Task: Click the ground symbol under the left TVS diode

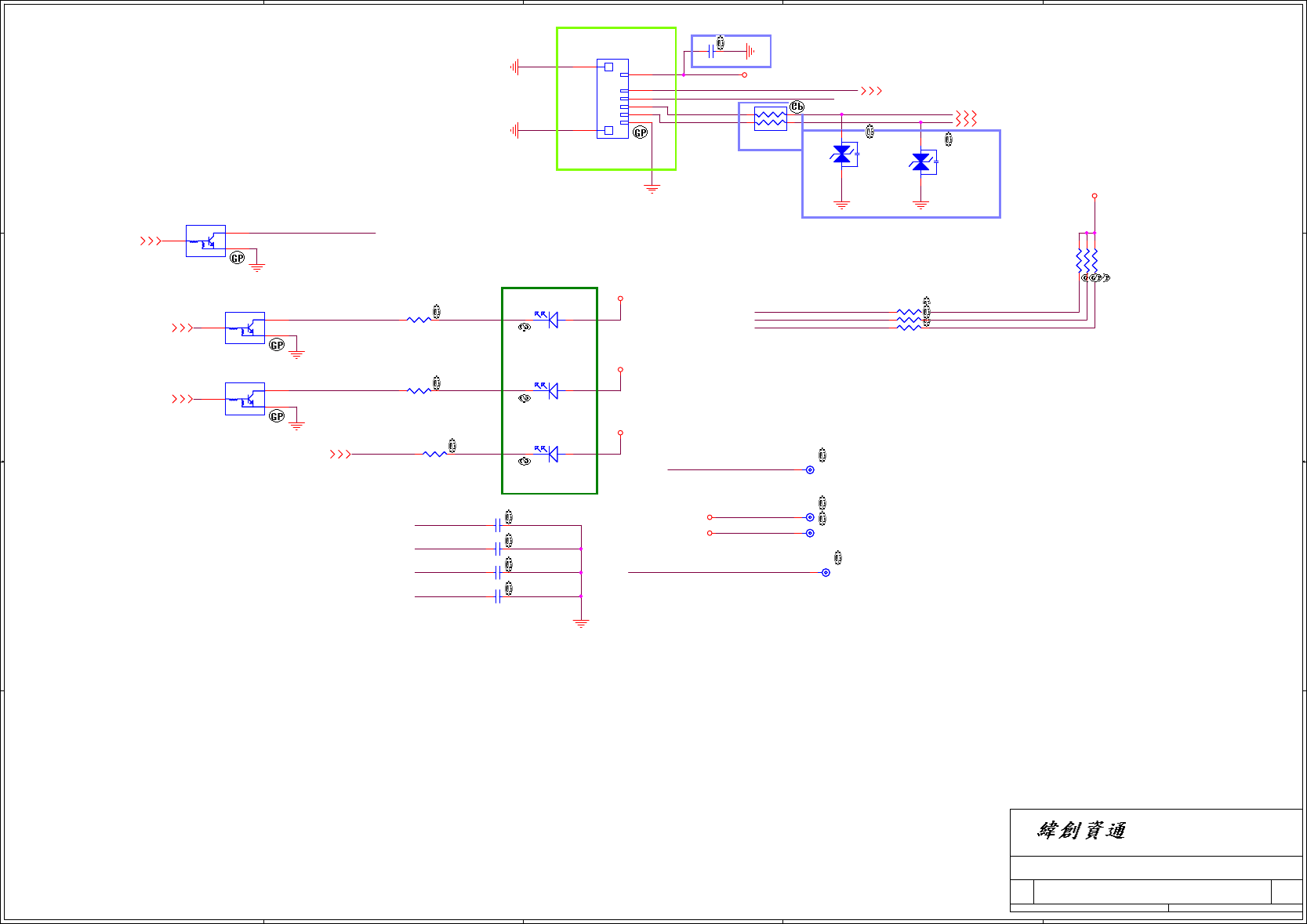Action: click(x=841, y=205)
